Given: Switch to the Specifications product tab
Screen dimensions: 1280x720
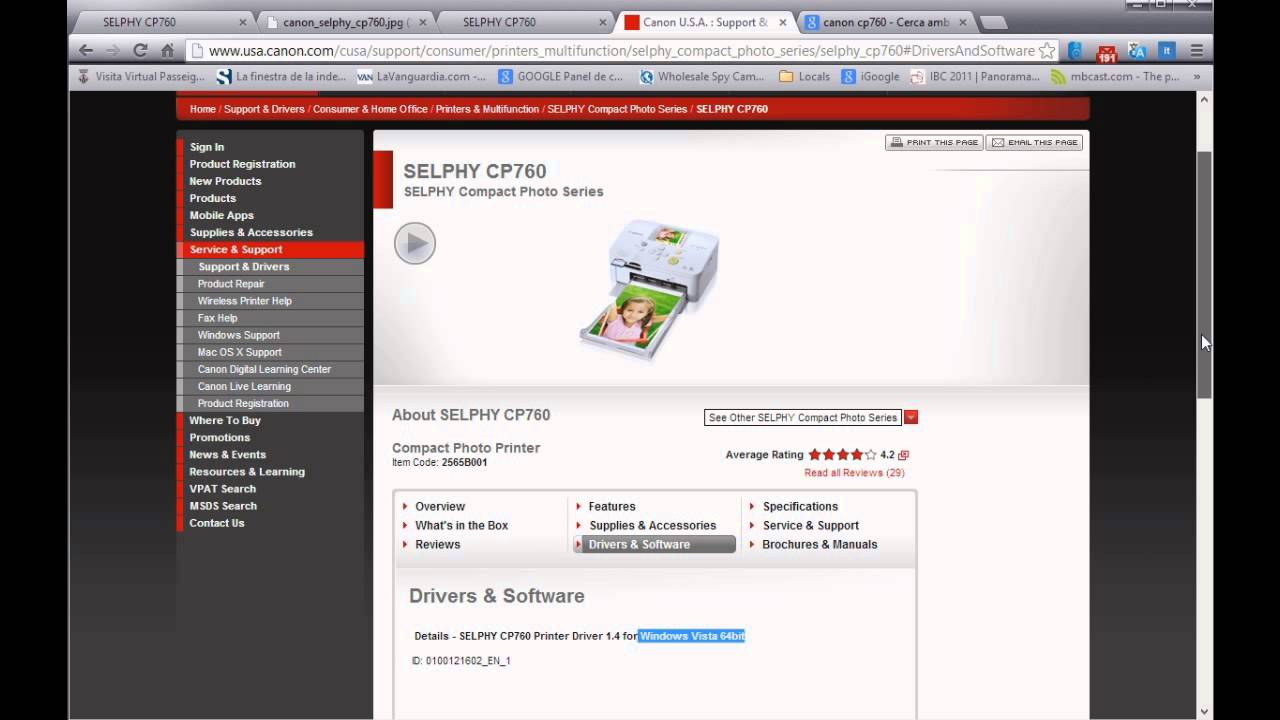Looking at the screenshot, I should click(x=800, y=506).
